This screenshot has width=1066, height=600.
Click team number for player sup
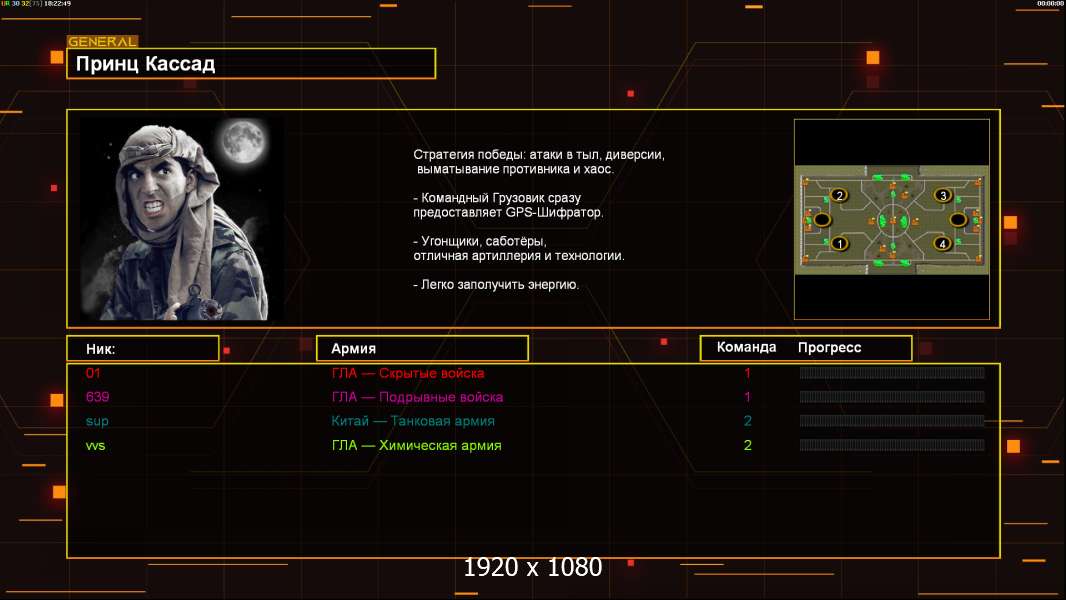point(747,421)
